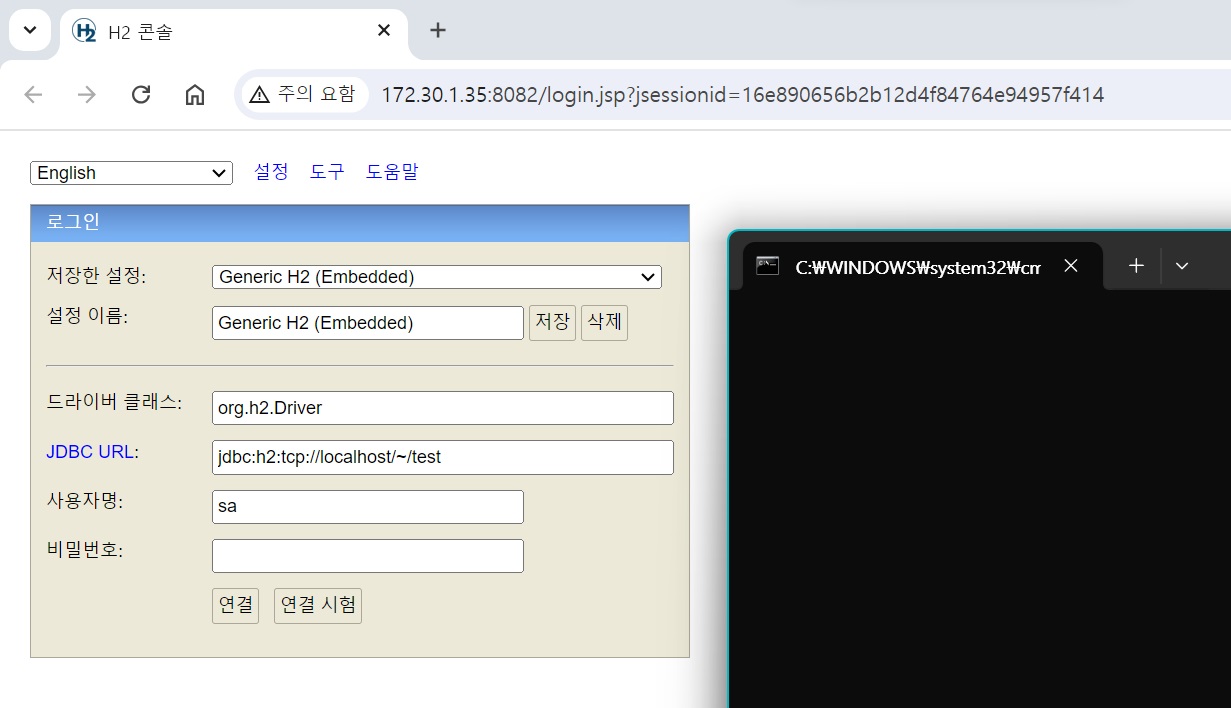Click the security warning icon in address bar
Image resolution: width=1231 pixels, height=708 pixels.
260,95
